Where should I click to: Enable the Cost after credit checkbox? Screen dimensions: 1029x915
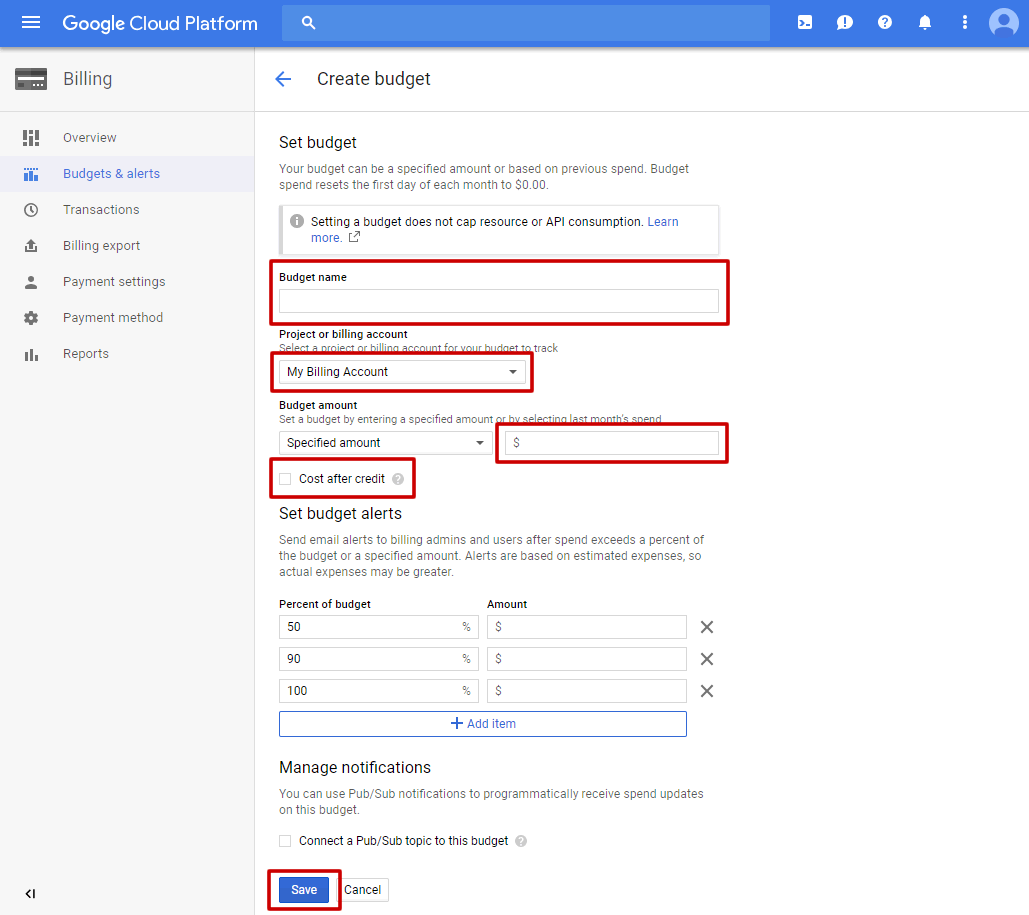pyautogui.click(x=285, y=478)
